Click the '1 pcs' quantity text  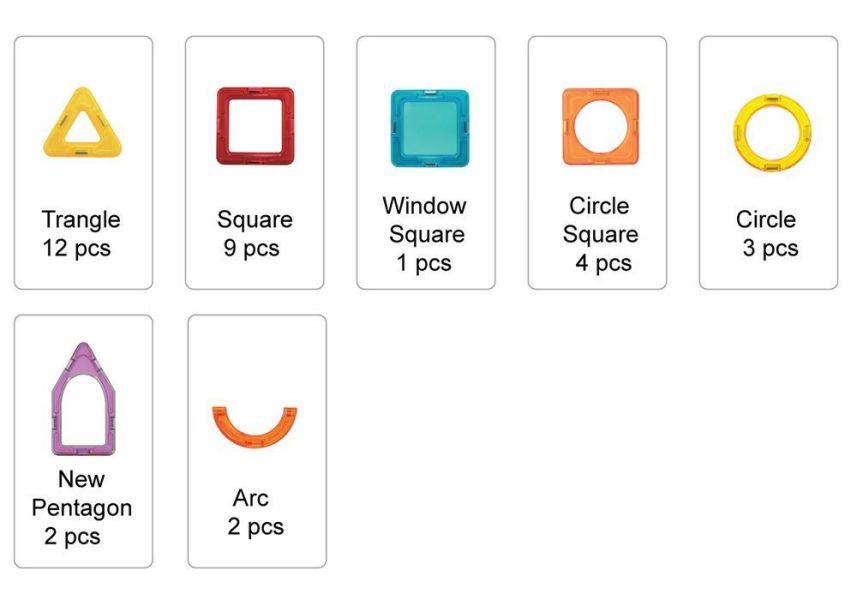[x=424, y=263]
